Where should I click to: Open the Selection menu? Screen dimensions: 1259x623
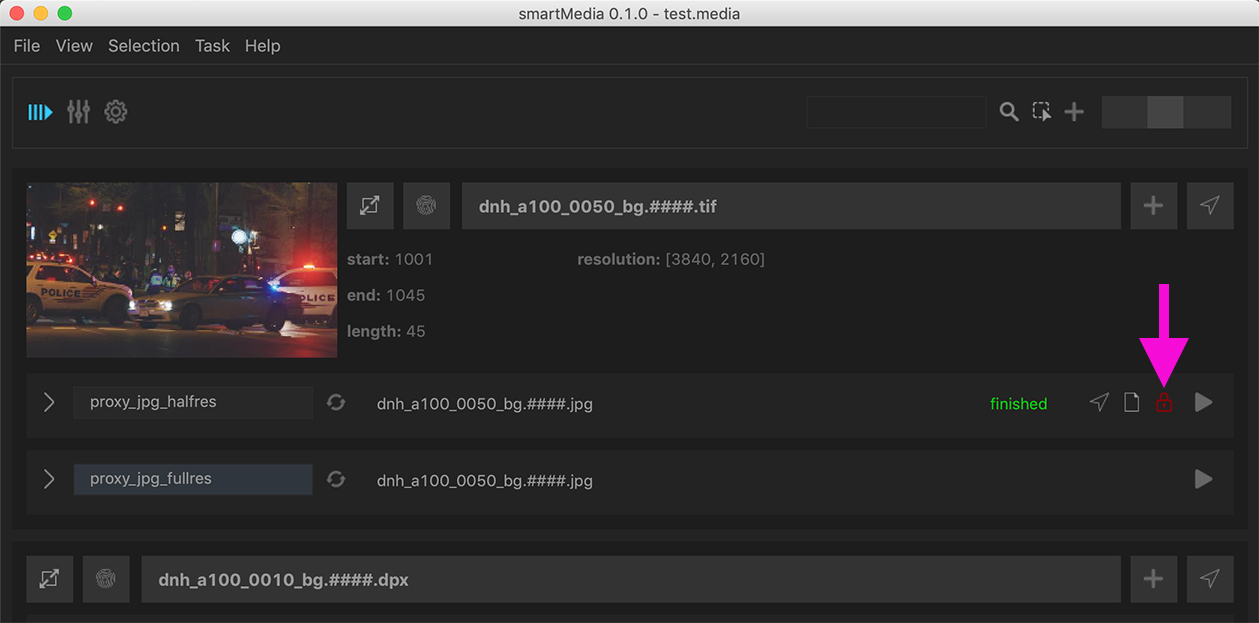coord(143,46)
